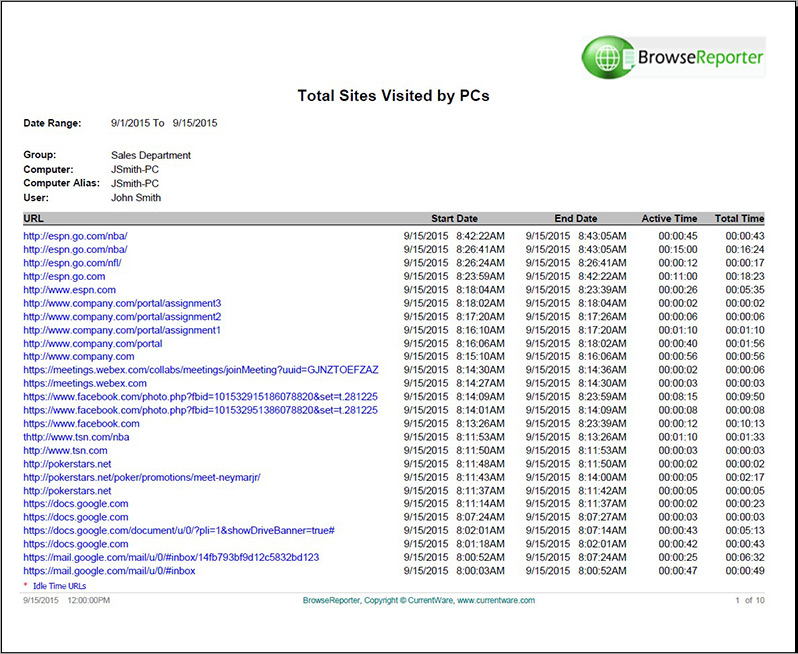
Task: Select total time 00:06:32 value
Action: 745,557
